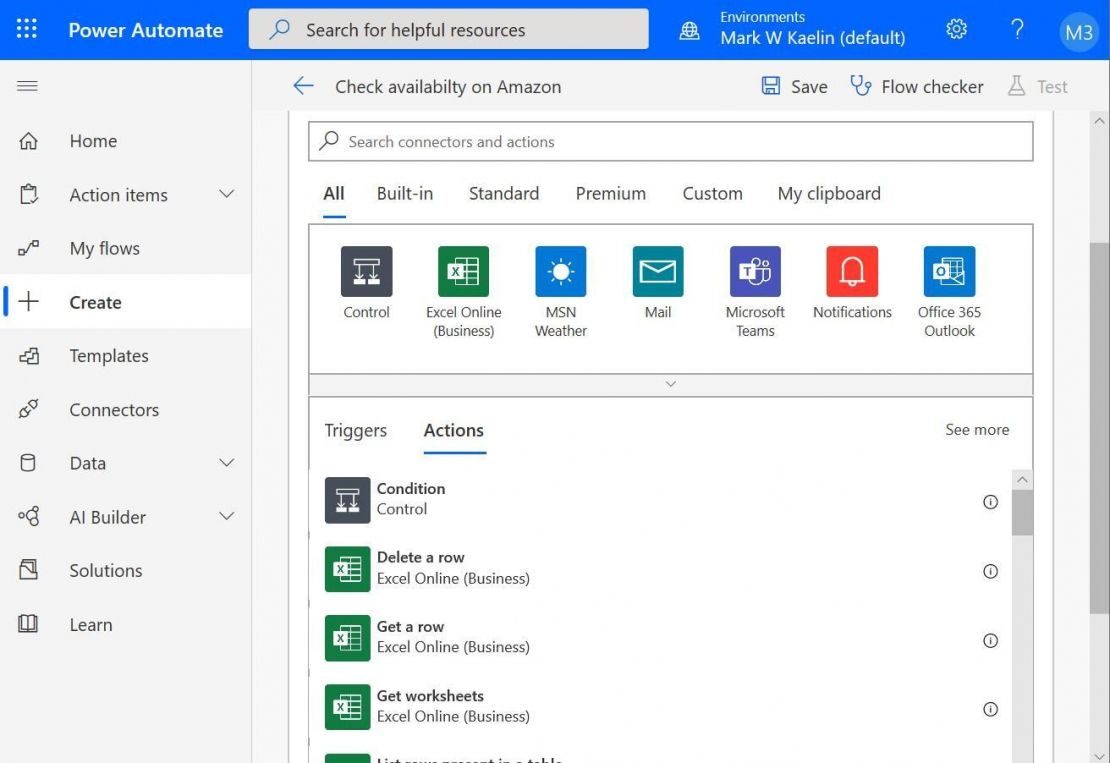The image size is (1110, 763).
Task: Click the Flow checker icon
Action: point(862,87)
